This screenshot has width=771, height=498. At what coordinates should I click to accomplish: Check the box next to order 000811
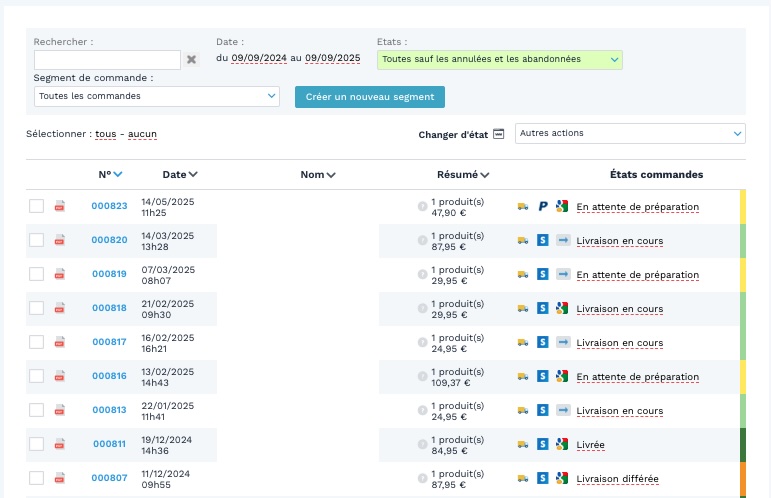[36, 444]
